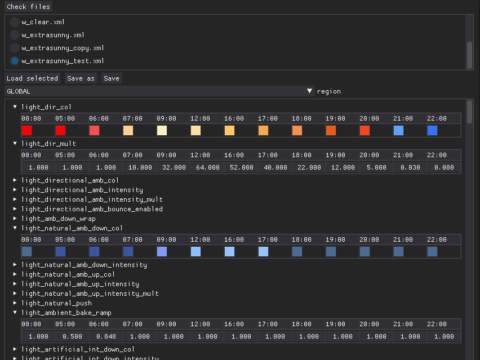Click the w_extrasunny_copy.xml file name

[x=63, y=48]
